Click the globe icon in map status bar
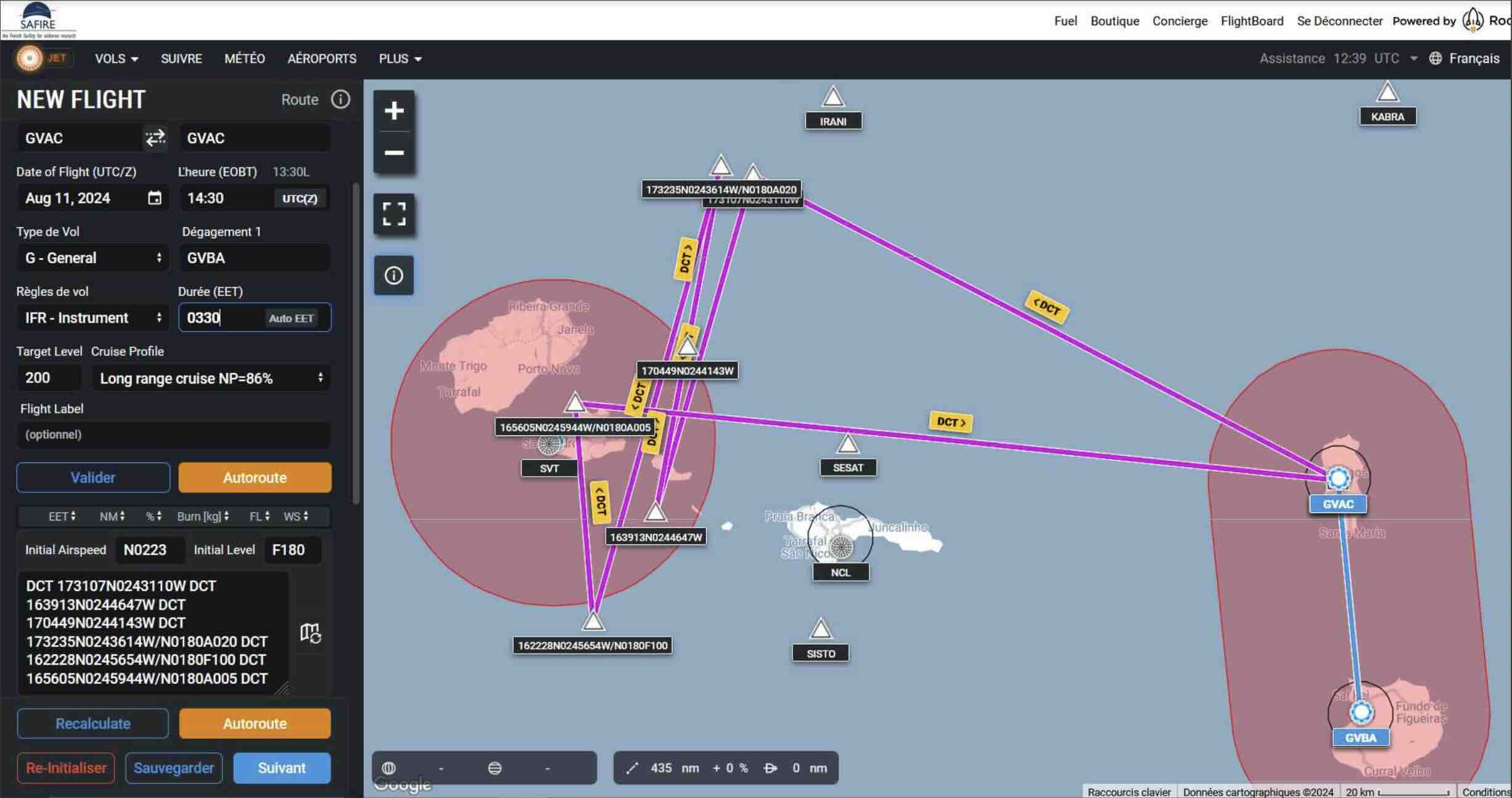The image size is (1512, 798). [388, 768]
